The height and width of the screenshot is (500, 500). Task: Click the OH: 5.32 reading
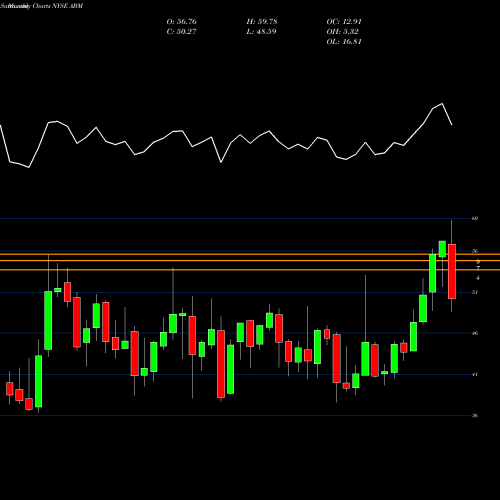[x=343, y=32]
